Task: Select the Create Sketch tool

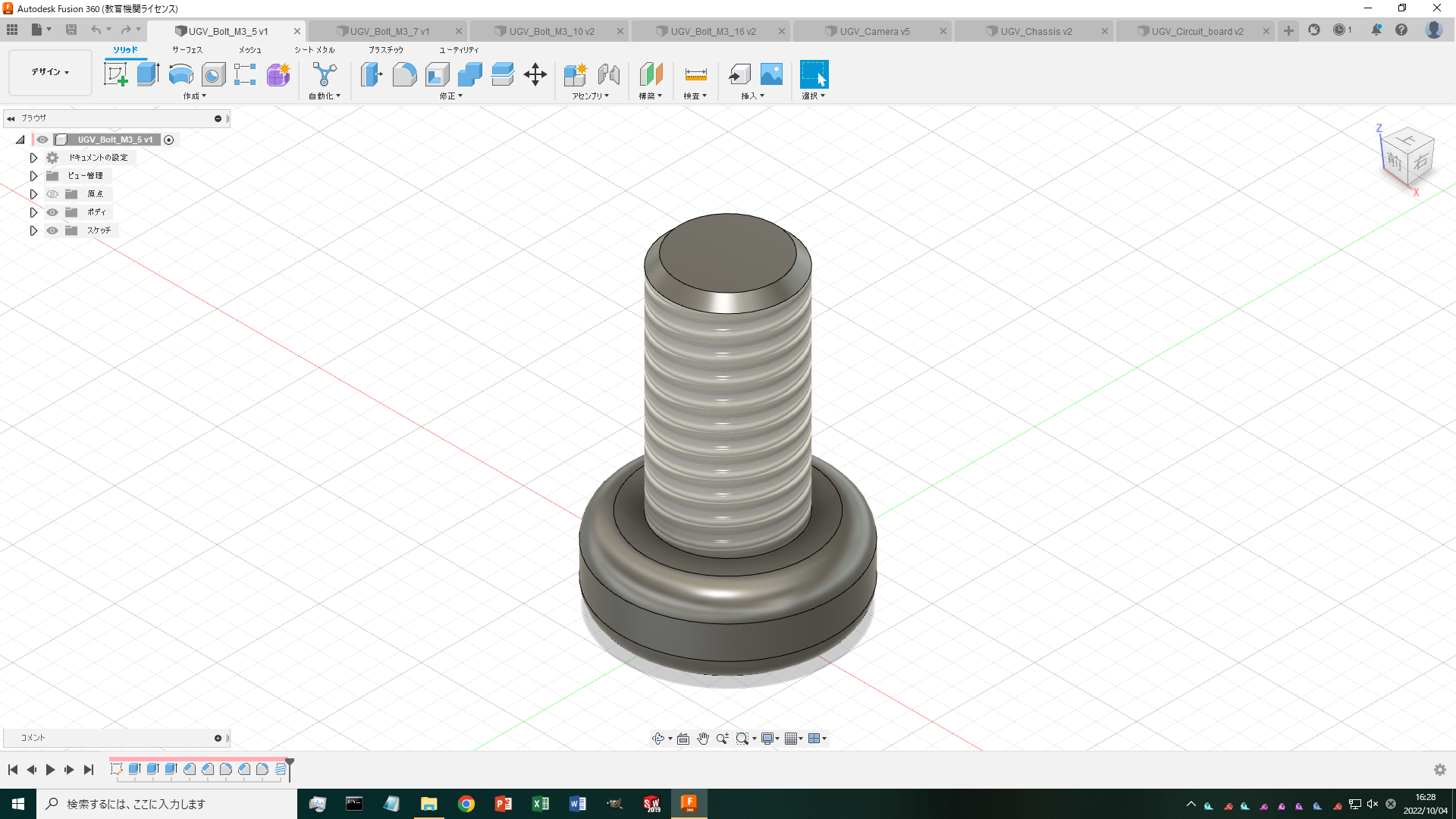Action: coord(115,74)
